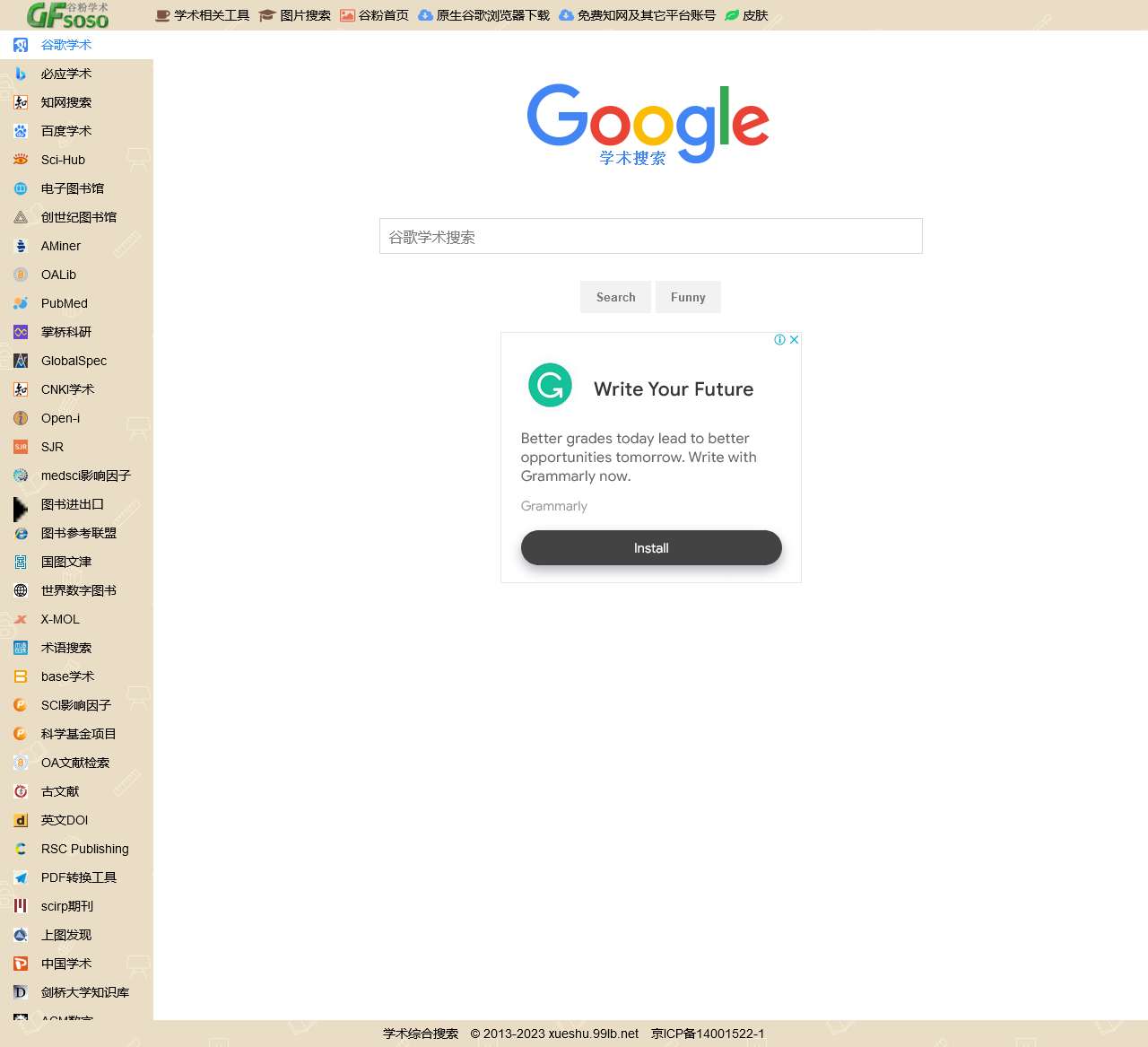Click the Install button in Grammarly ad
This screenshot has width=1148, height=1047.
[651, 548]
